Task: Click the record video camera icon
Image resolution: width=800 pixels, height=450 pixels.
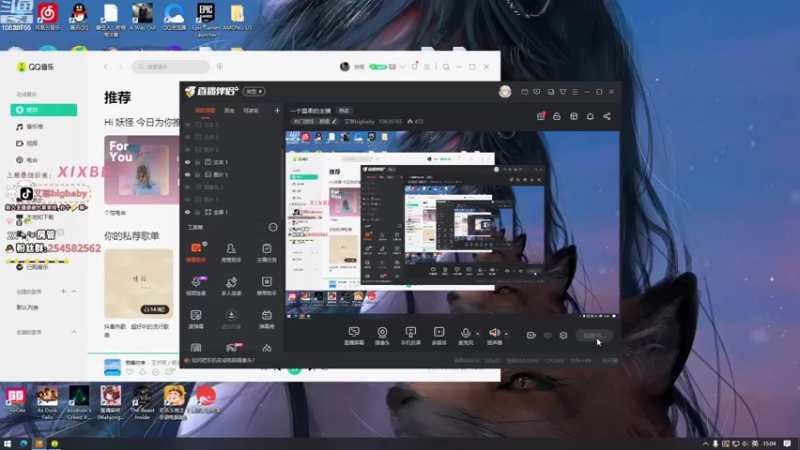Action: click(x=531, y=335)
